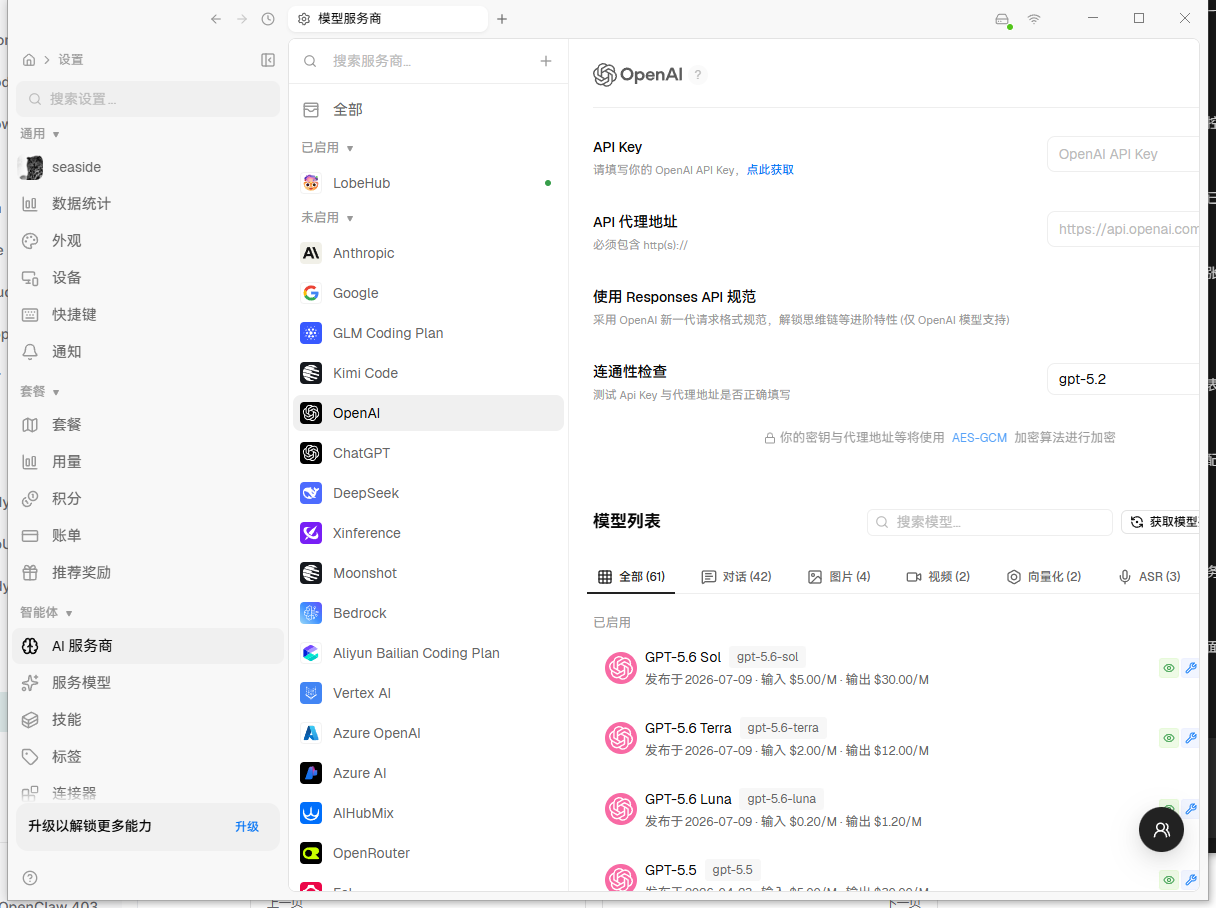The image size is (1216, 908).
Task: Select Moonshot provider
Action: pyautogui.click(x=428, y=573)
